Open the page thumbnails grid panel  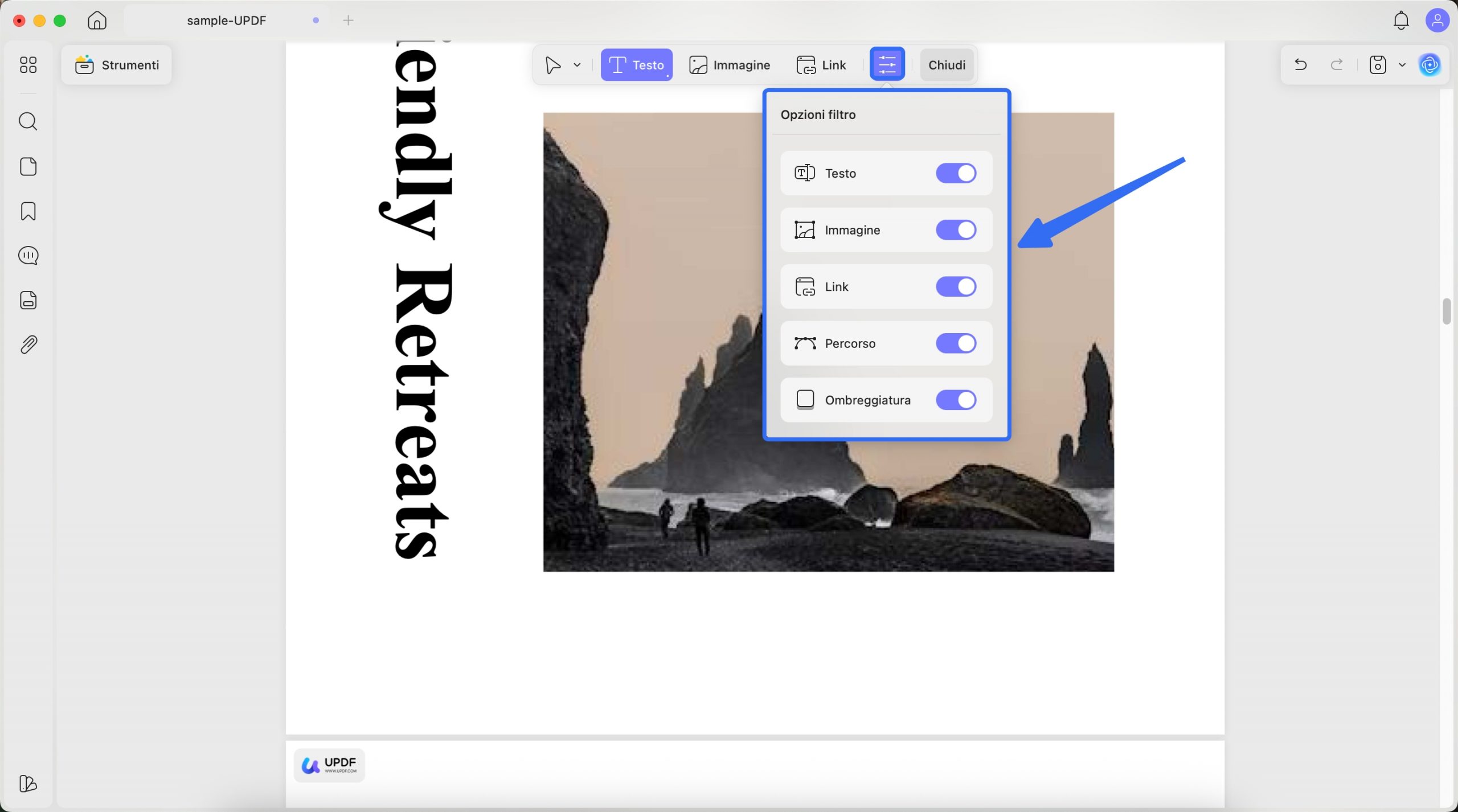tap(27, 65)
